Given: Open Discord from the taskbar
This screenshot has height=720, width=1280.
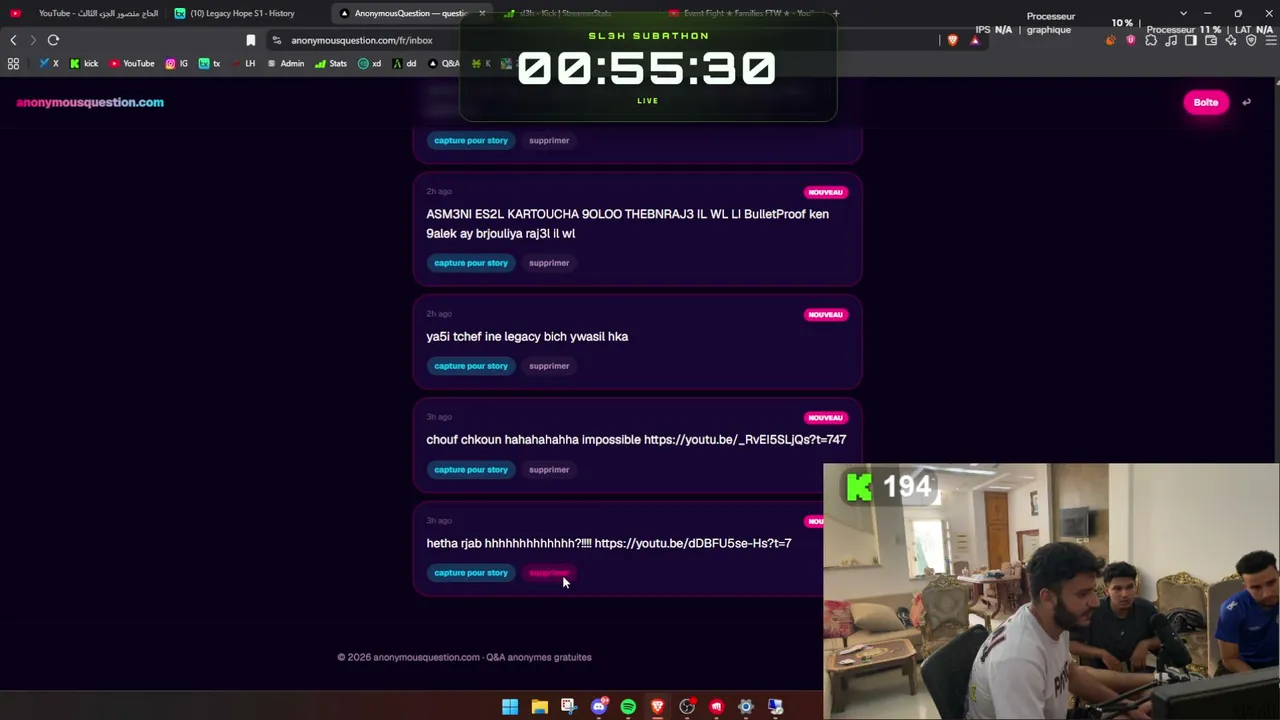Looking at the screenshot, I should tap(599, 707).
